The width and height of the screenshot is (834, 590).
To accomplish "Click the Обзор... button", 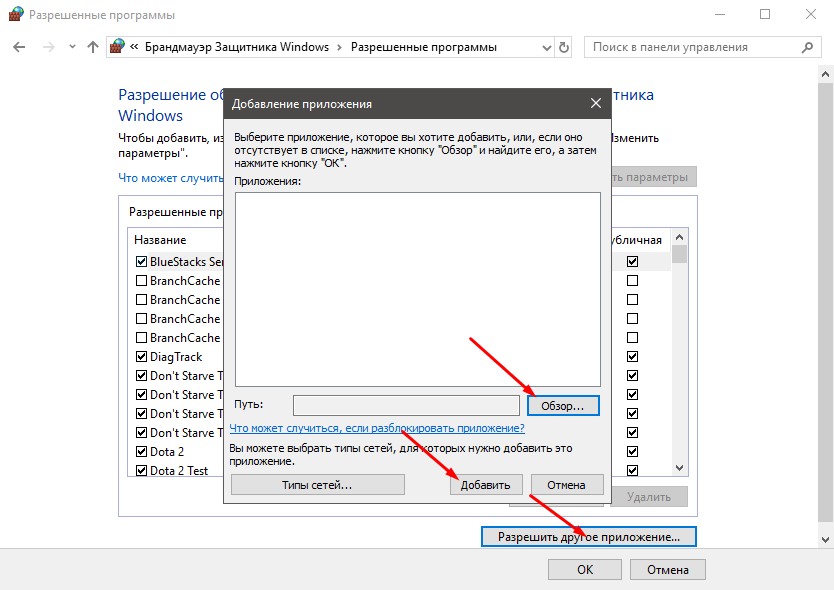I will 563,406.
